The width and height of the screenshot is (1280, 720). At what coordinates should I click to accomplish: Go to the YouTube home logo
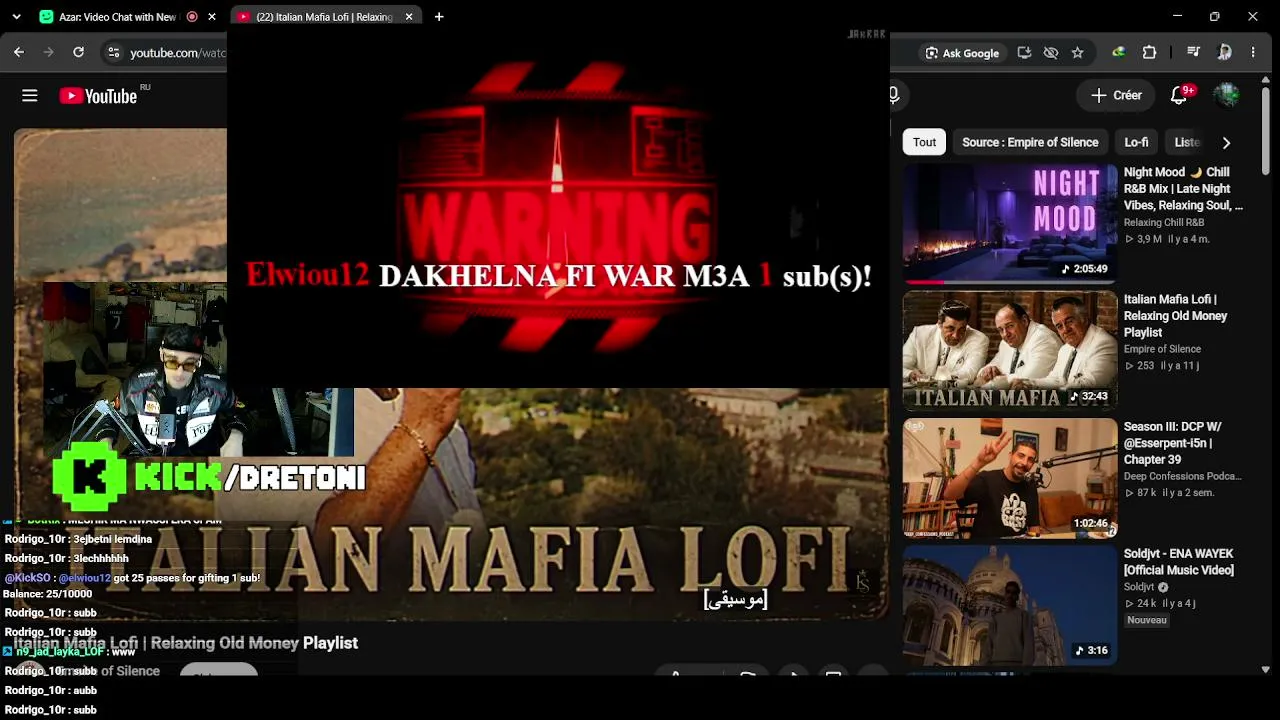point(98,96)
